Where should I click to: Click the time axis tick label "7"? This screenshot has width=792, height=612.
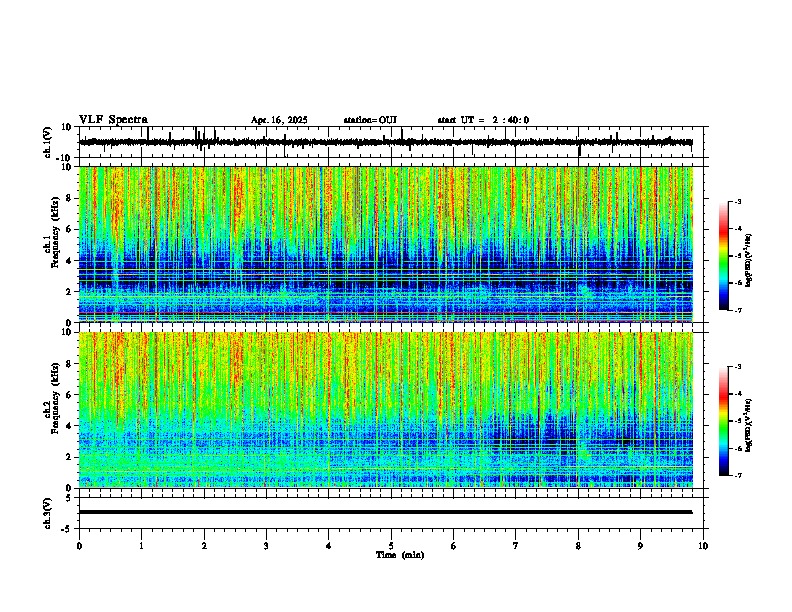point(516,546)
